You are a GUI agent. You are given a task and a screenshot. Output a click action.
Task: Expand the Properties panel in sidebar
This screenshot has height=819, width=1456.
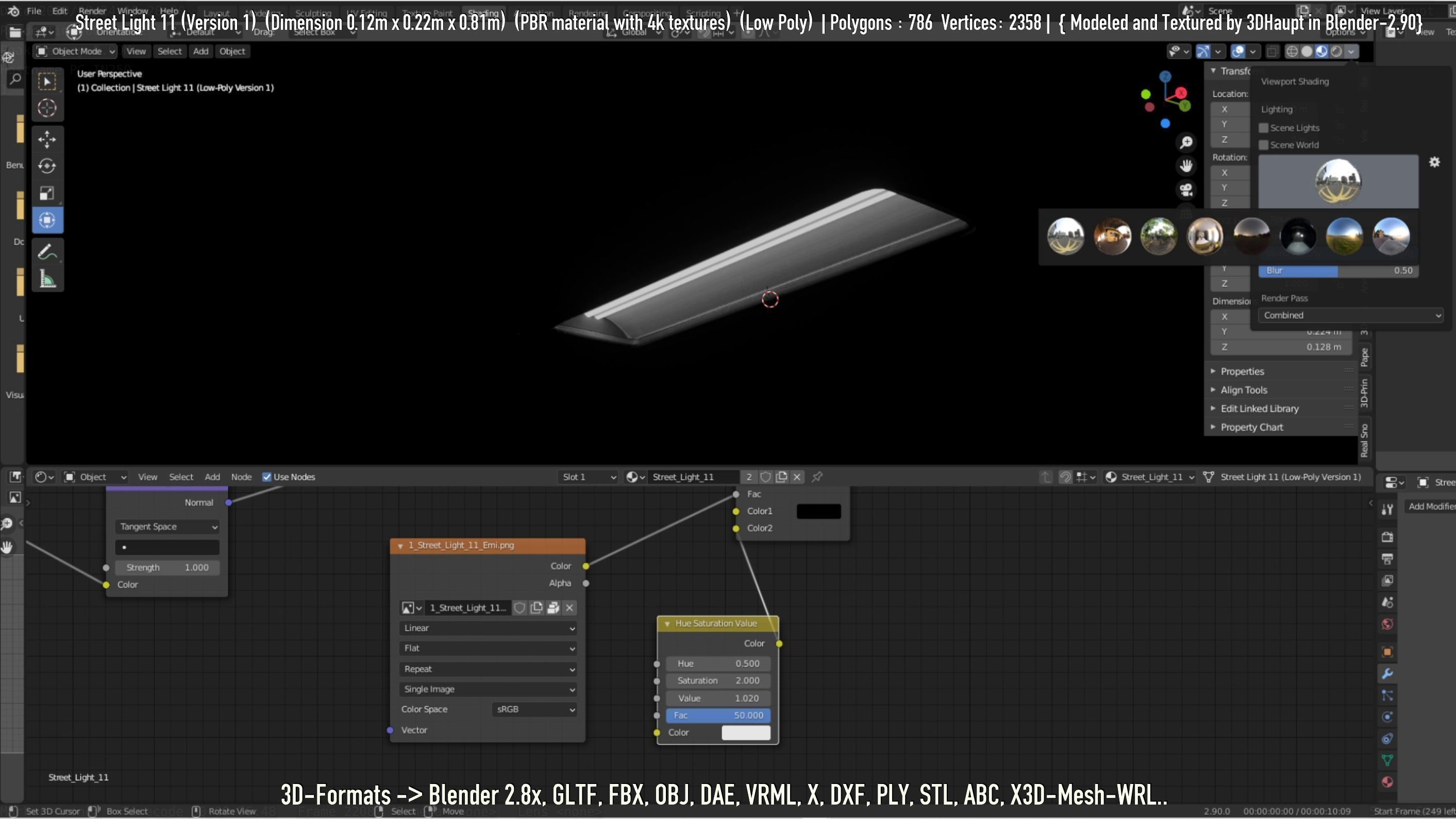tap(1242, 371)
